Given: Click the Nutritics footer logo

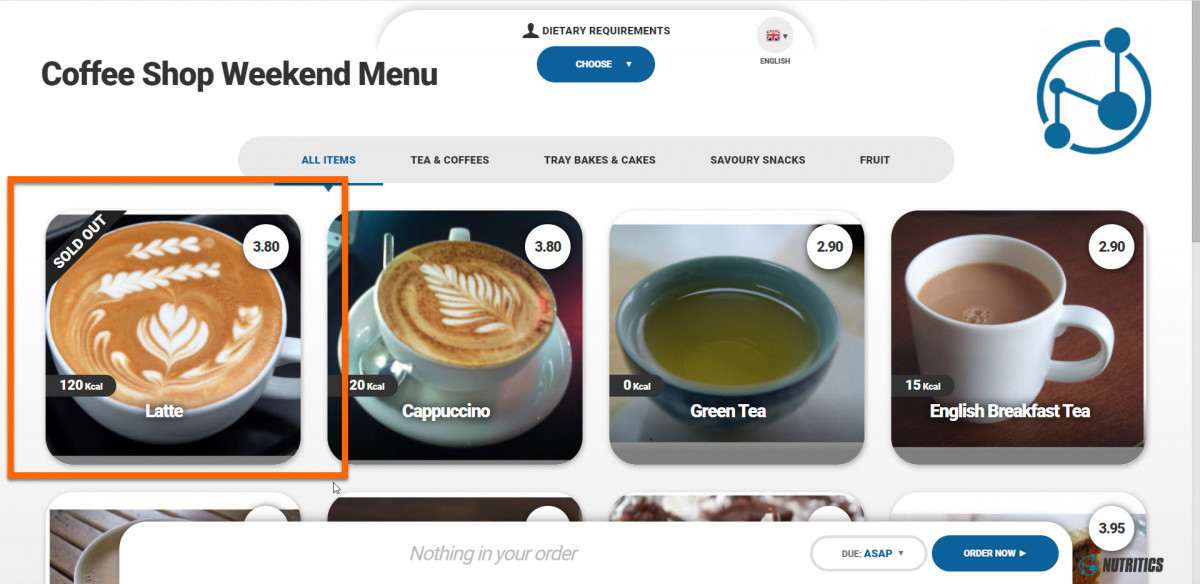Looking at the screenshot, I should pos(1121,565).
